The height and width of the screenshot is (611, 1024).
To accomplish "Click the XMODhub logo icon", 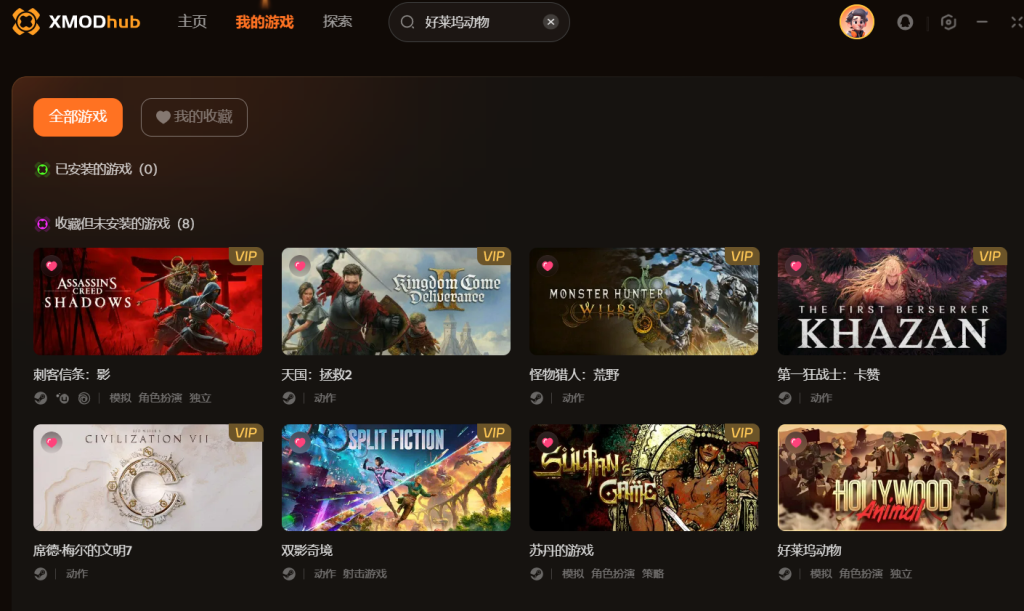I will click(26, 22).
